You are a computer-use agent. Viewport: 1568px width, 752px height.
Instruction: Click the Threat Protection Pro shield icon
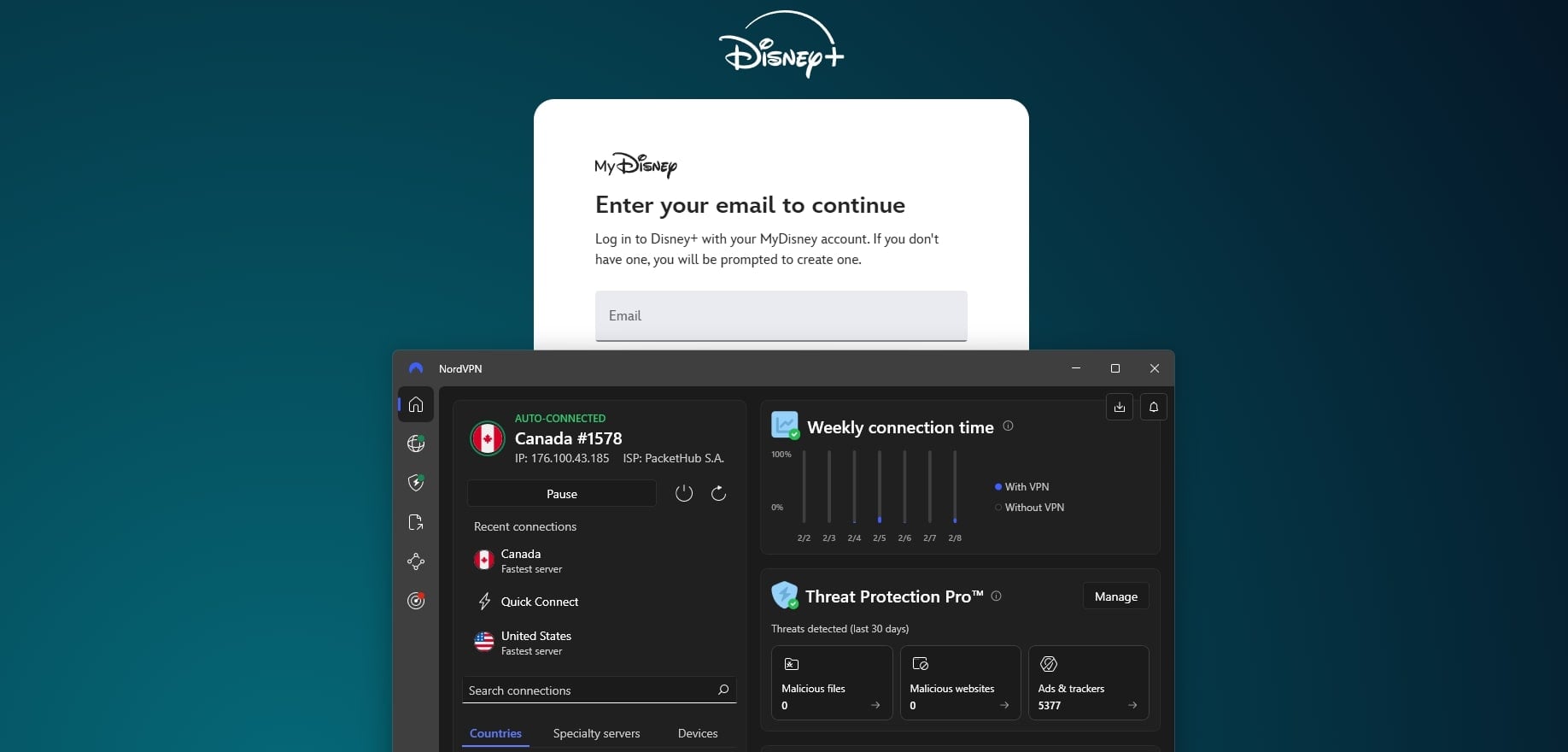point(785,595)
